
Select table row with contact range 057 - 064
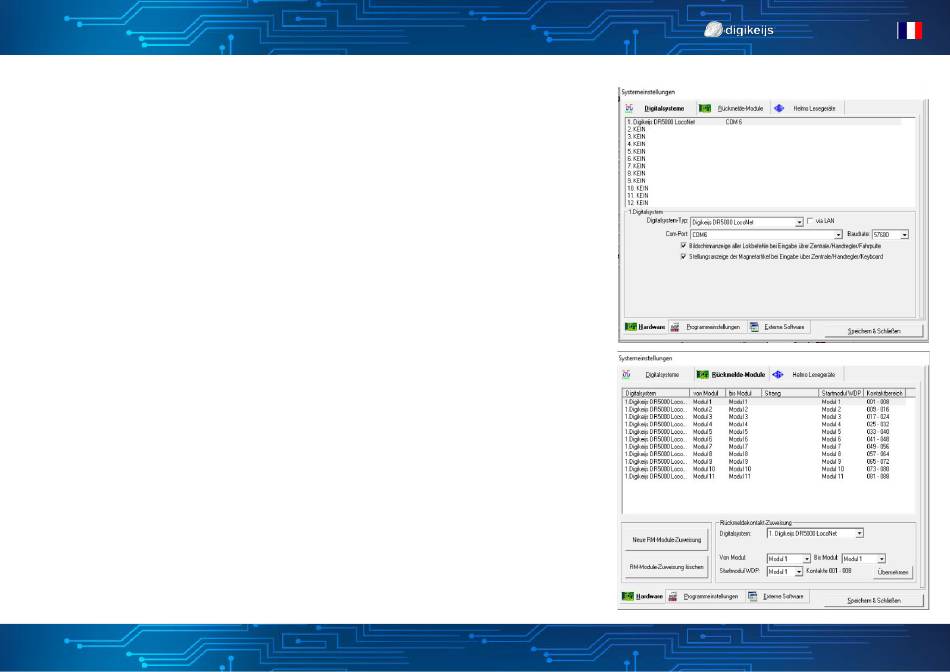[765, 454]
